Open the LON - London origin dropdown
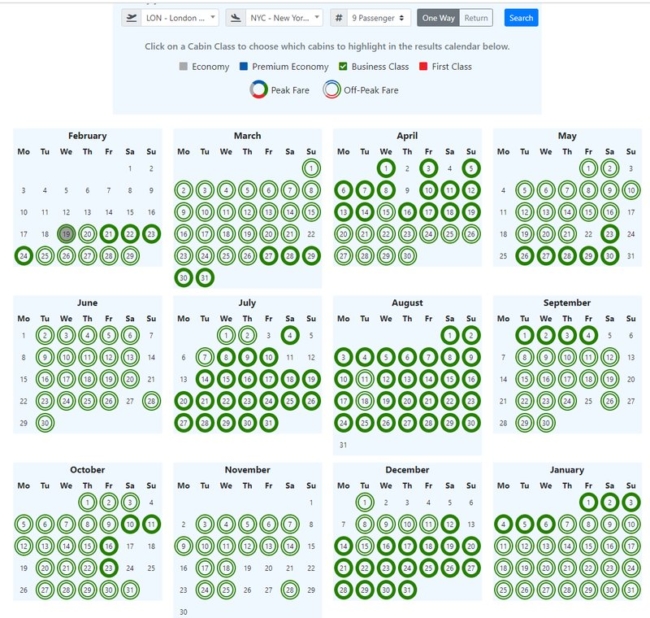 click(x=180, y=18)
